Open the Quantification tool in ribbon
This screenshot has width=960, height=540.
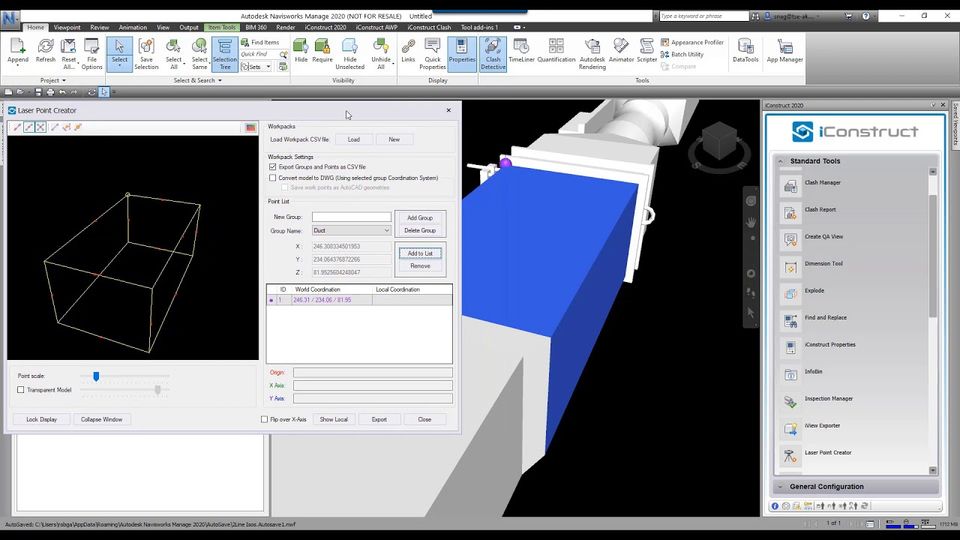(556, 52)
